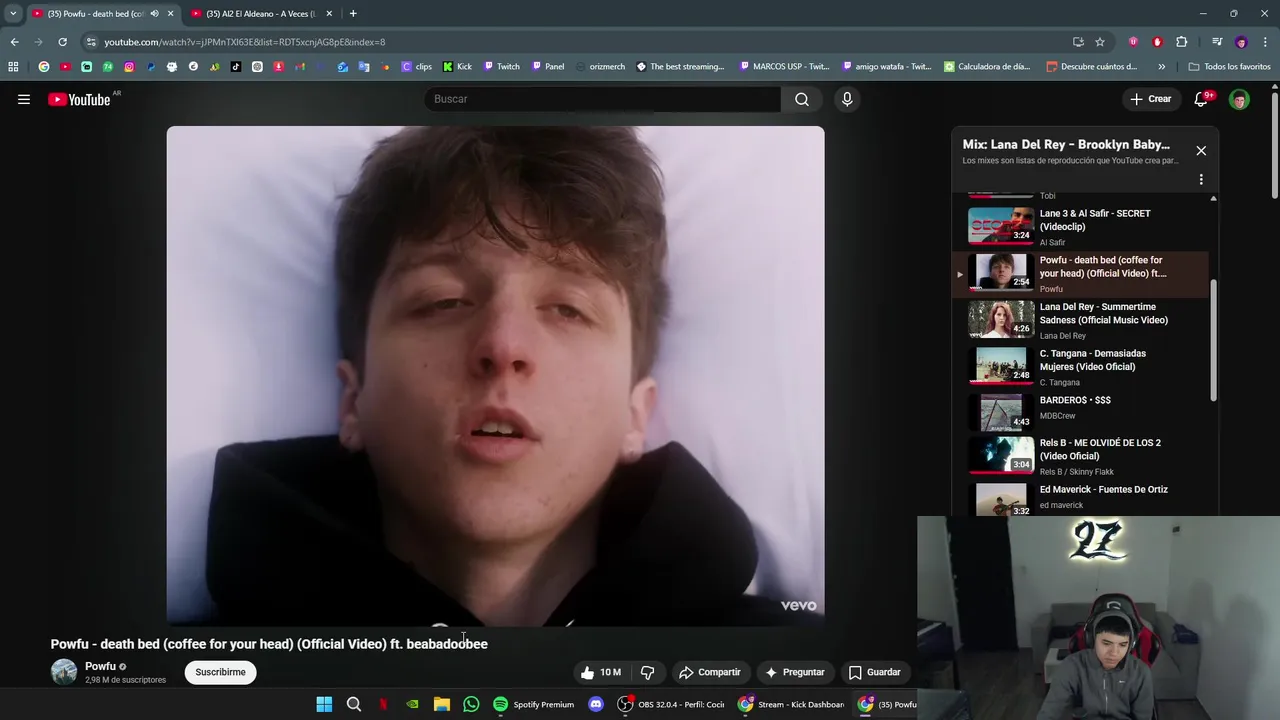
Task: Click the video player to pause
Action: tap(496, 376)
